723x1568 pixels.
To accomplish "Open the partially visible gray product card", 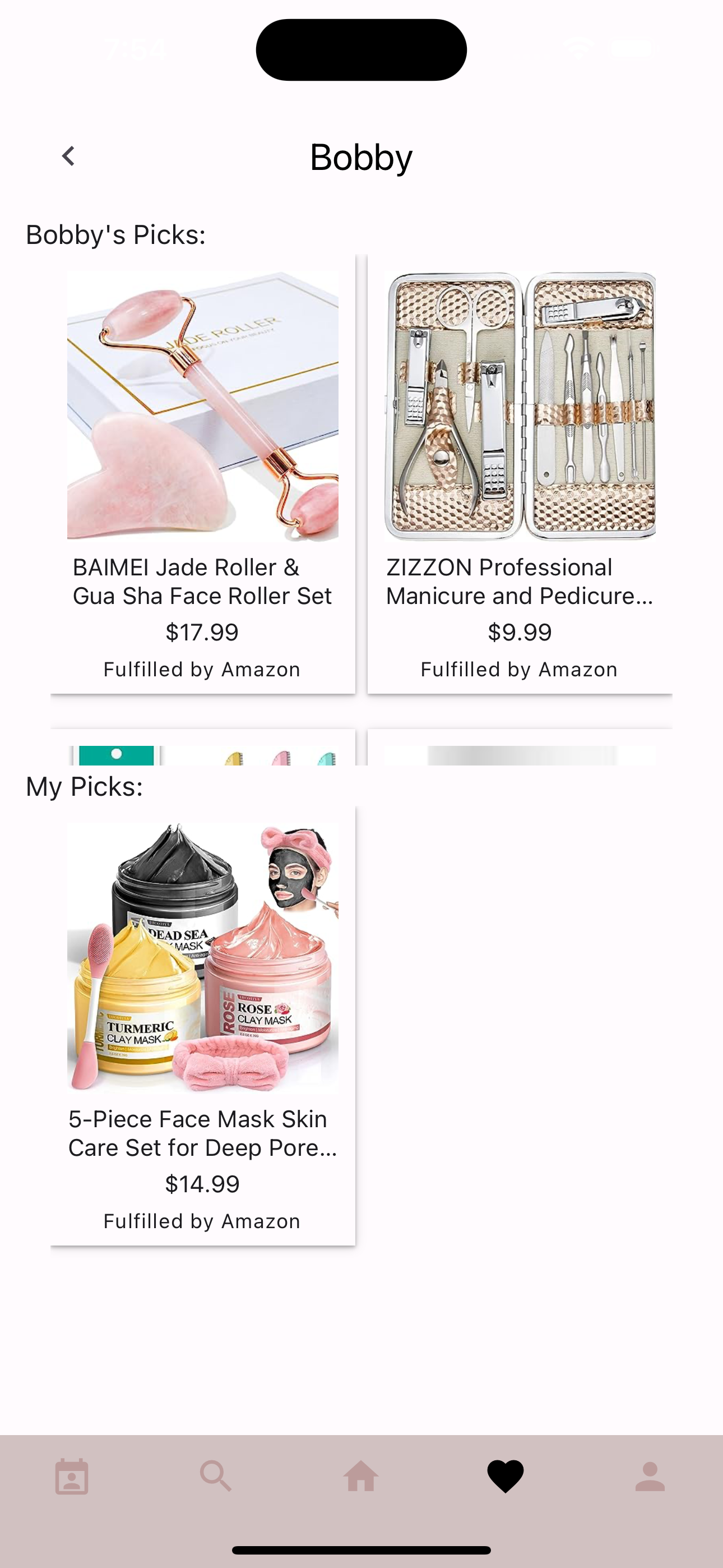I will 520,748.
